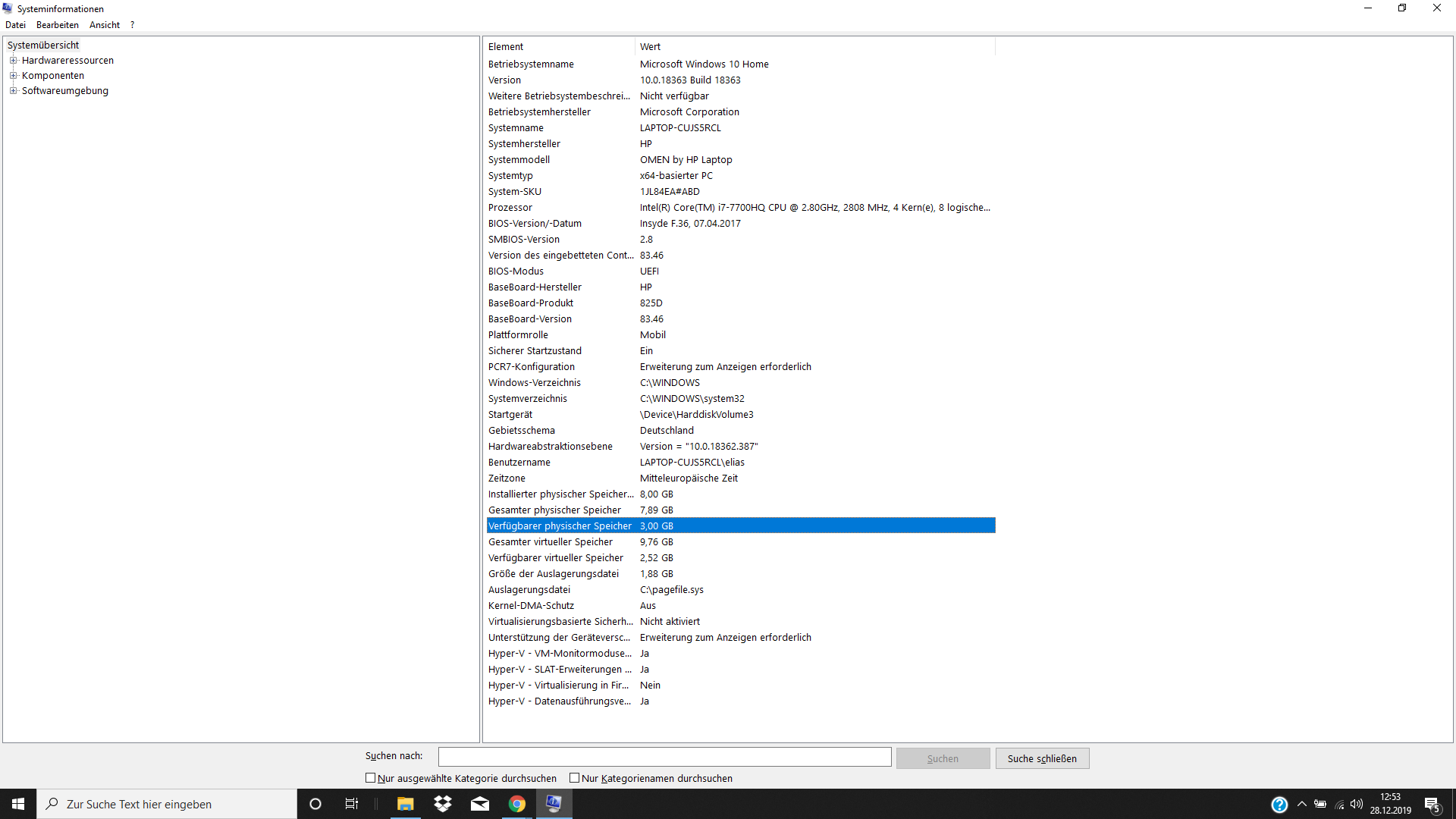Open the Mail app in taskbar

(480, 804)
